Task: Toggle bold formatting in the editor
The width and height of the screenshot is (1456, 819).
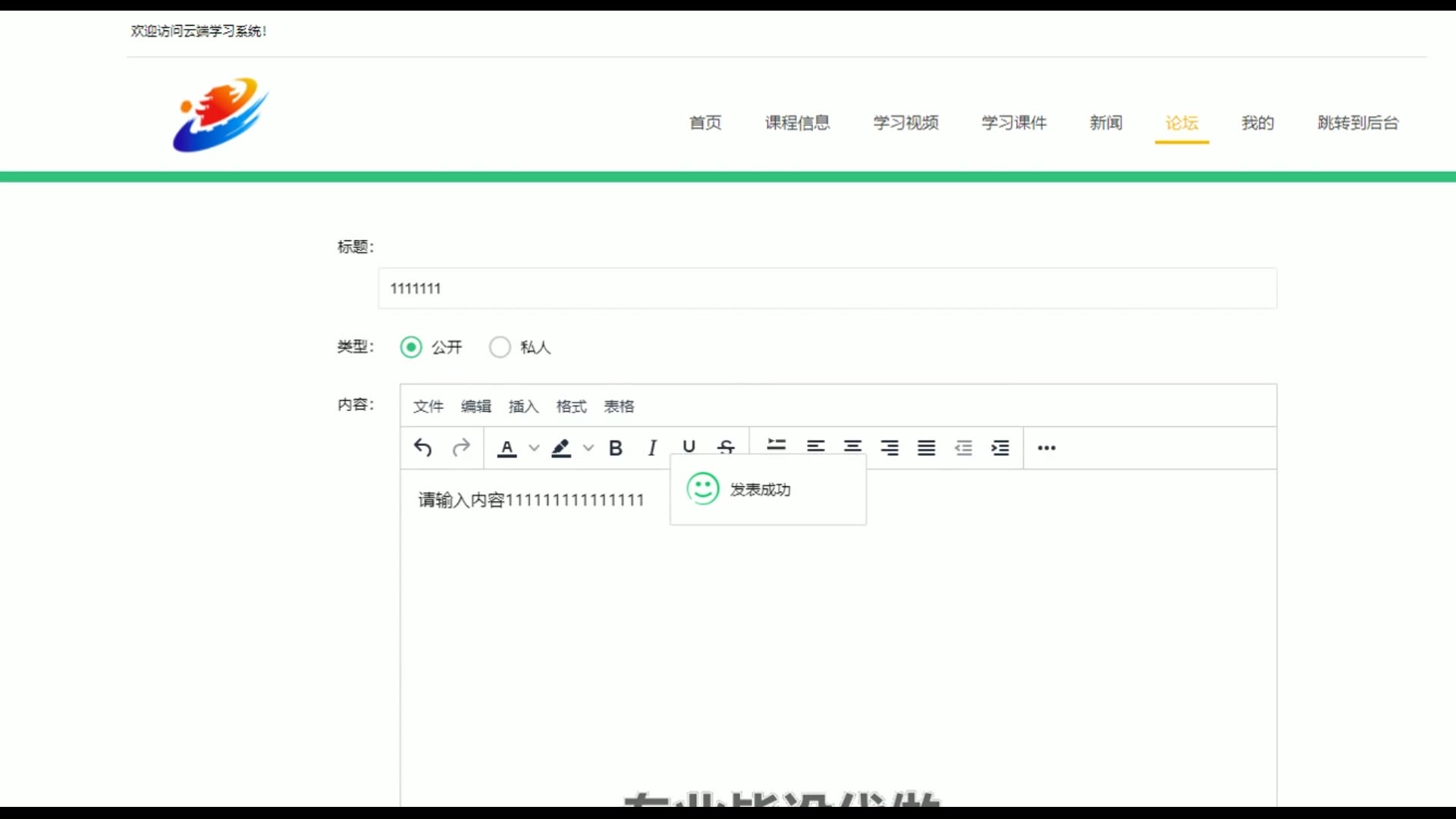Action: point(616,448)
